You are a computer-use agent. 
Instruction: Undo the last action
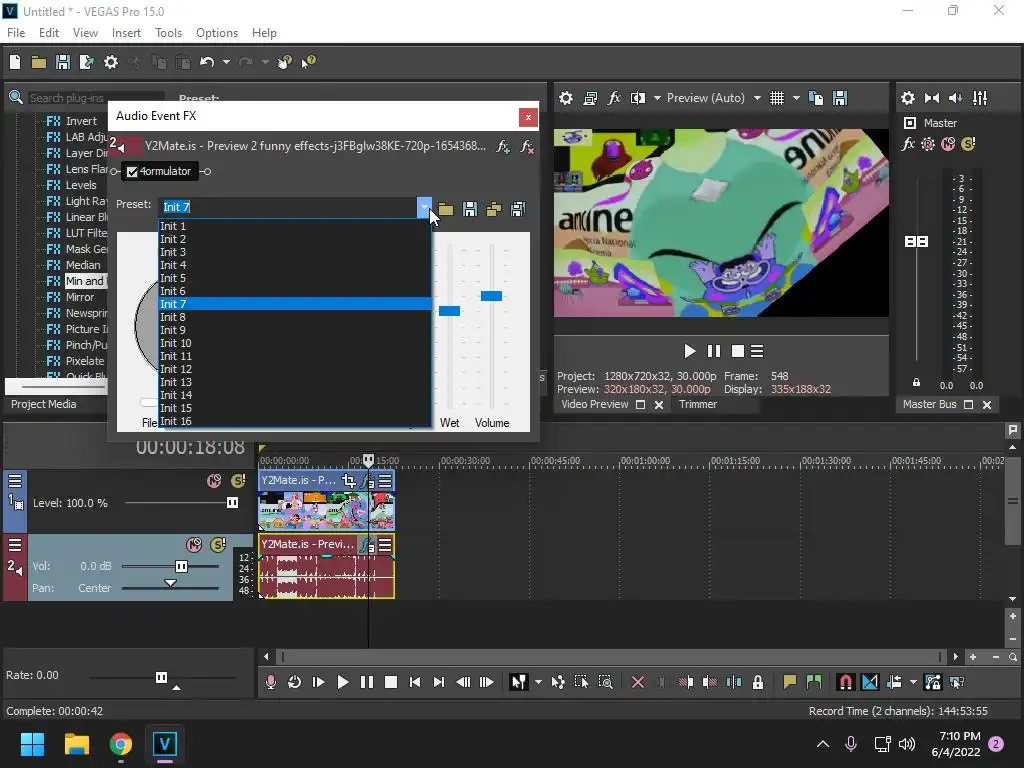pos(207,62)
